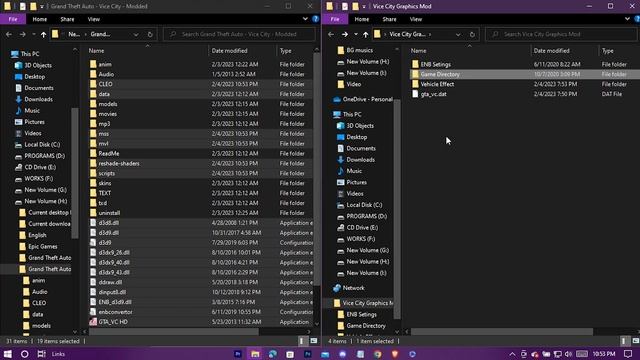Open Network in Graphics Mod navigation pane
The width and height of the screenshot is (640, 360).
click(x=353, y=288)
